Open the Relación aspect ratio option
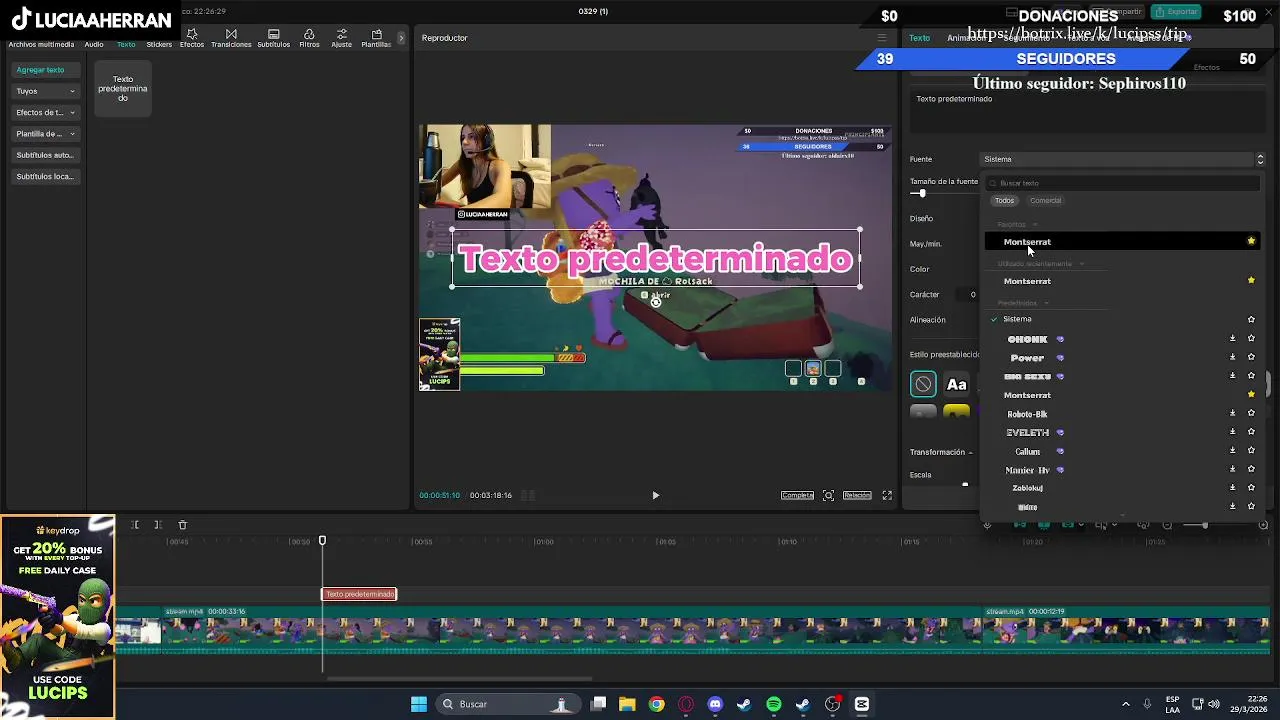This screenshot has width=1280, height=720. 857,495
